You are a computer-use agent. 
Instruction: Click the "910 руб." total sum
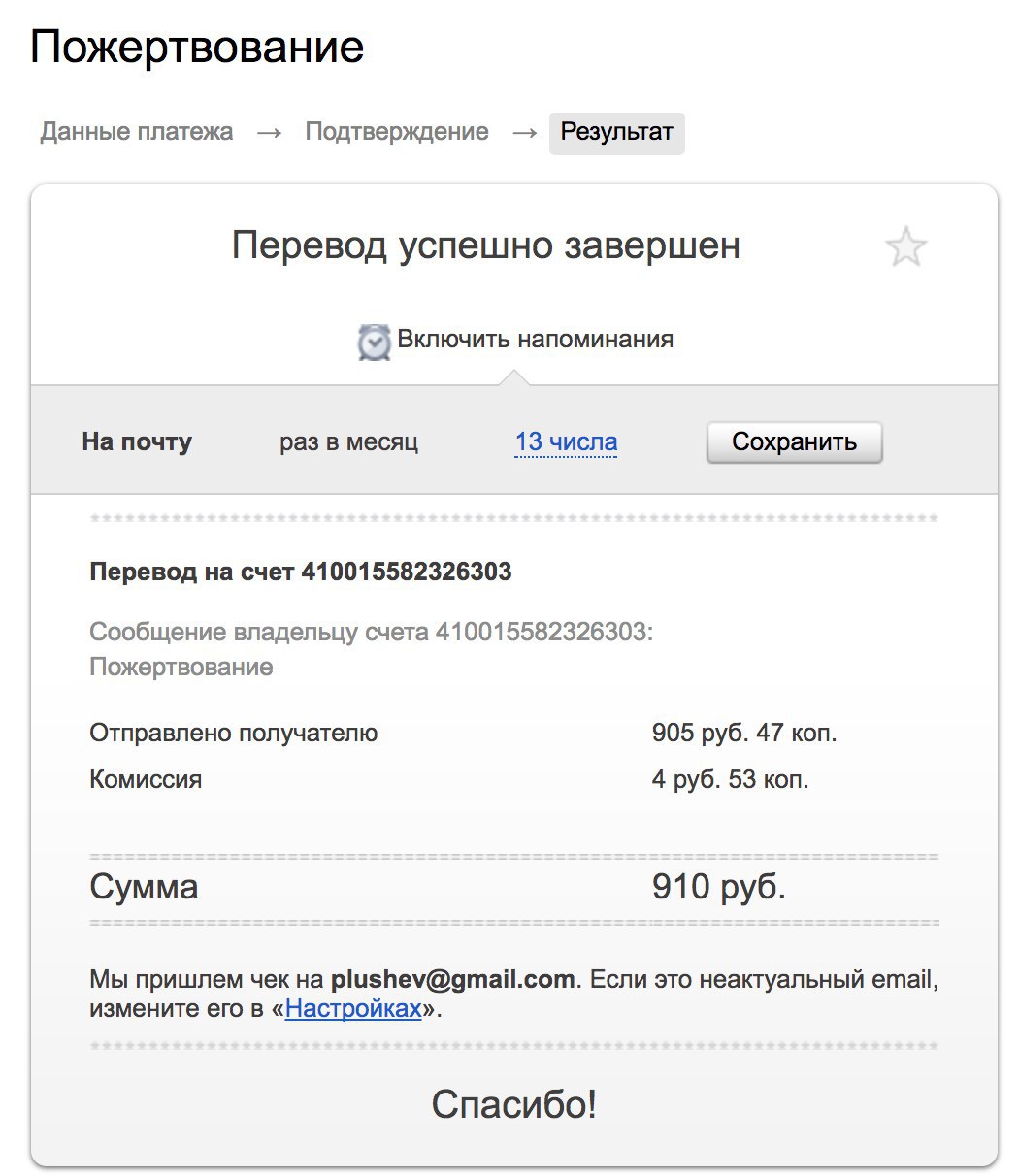click(718, 887)
